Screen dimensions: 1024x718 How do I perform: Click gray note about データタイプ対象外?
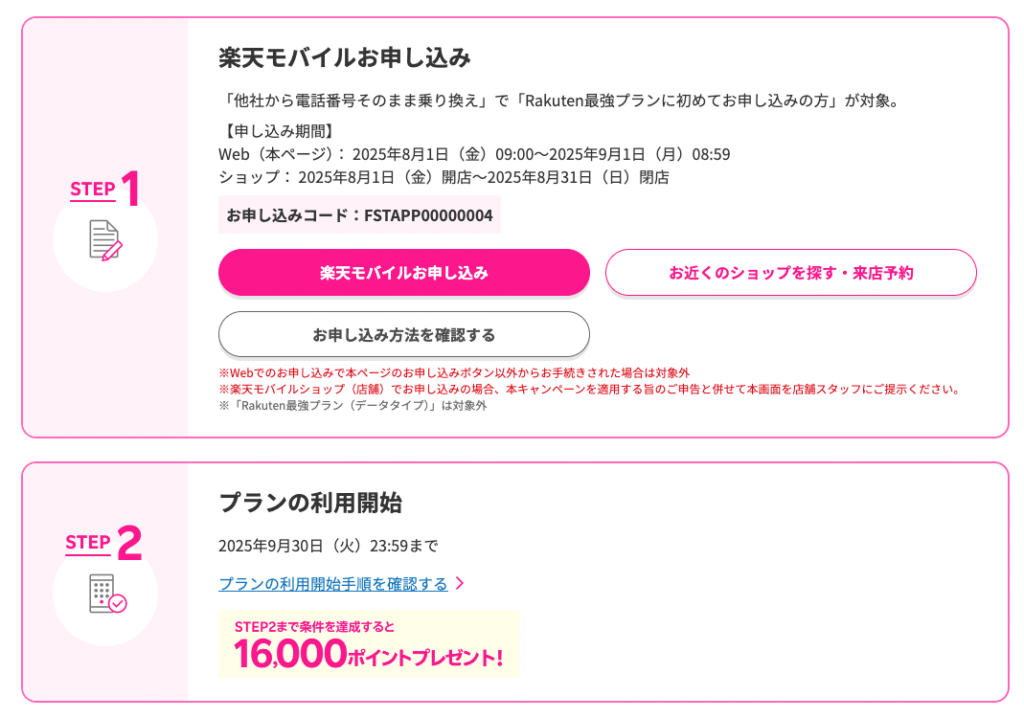(353, 406)
